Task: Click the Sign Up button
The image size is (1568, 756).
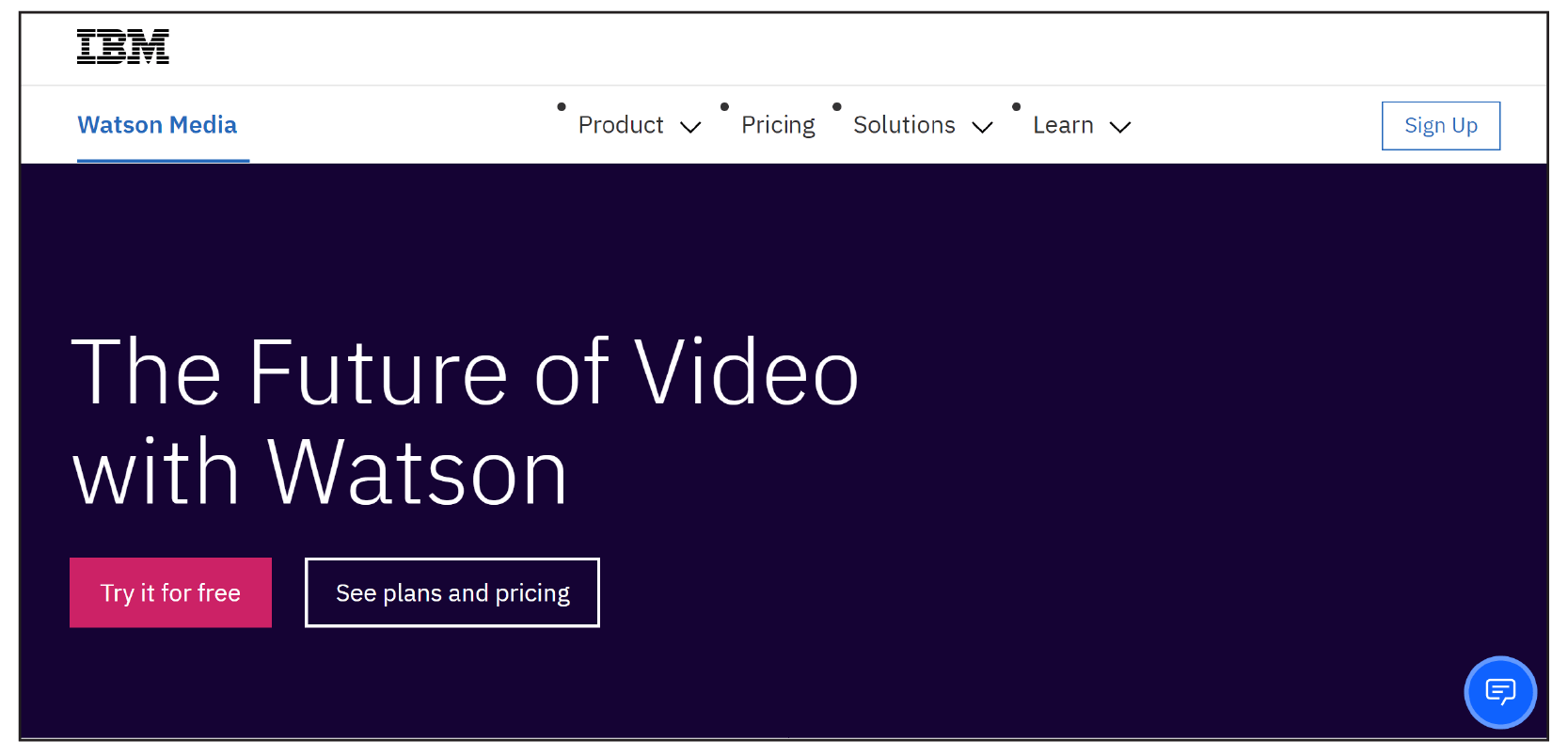Action: point(1440,125)
